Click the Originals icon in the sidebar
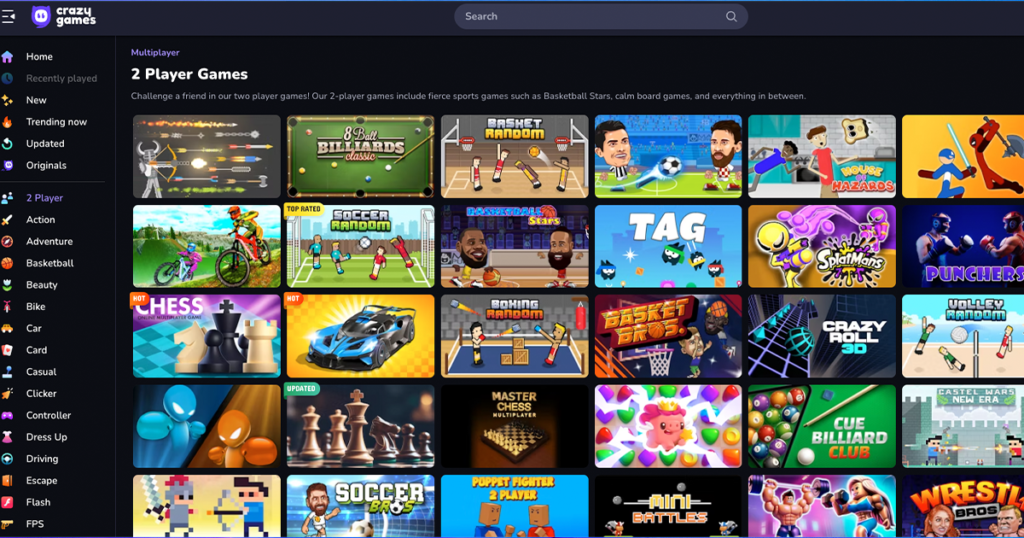The width and height of the screenshot is (1024, 538). 7,165
